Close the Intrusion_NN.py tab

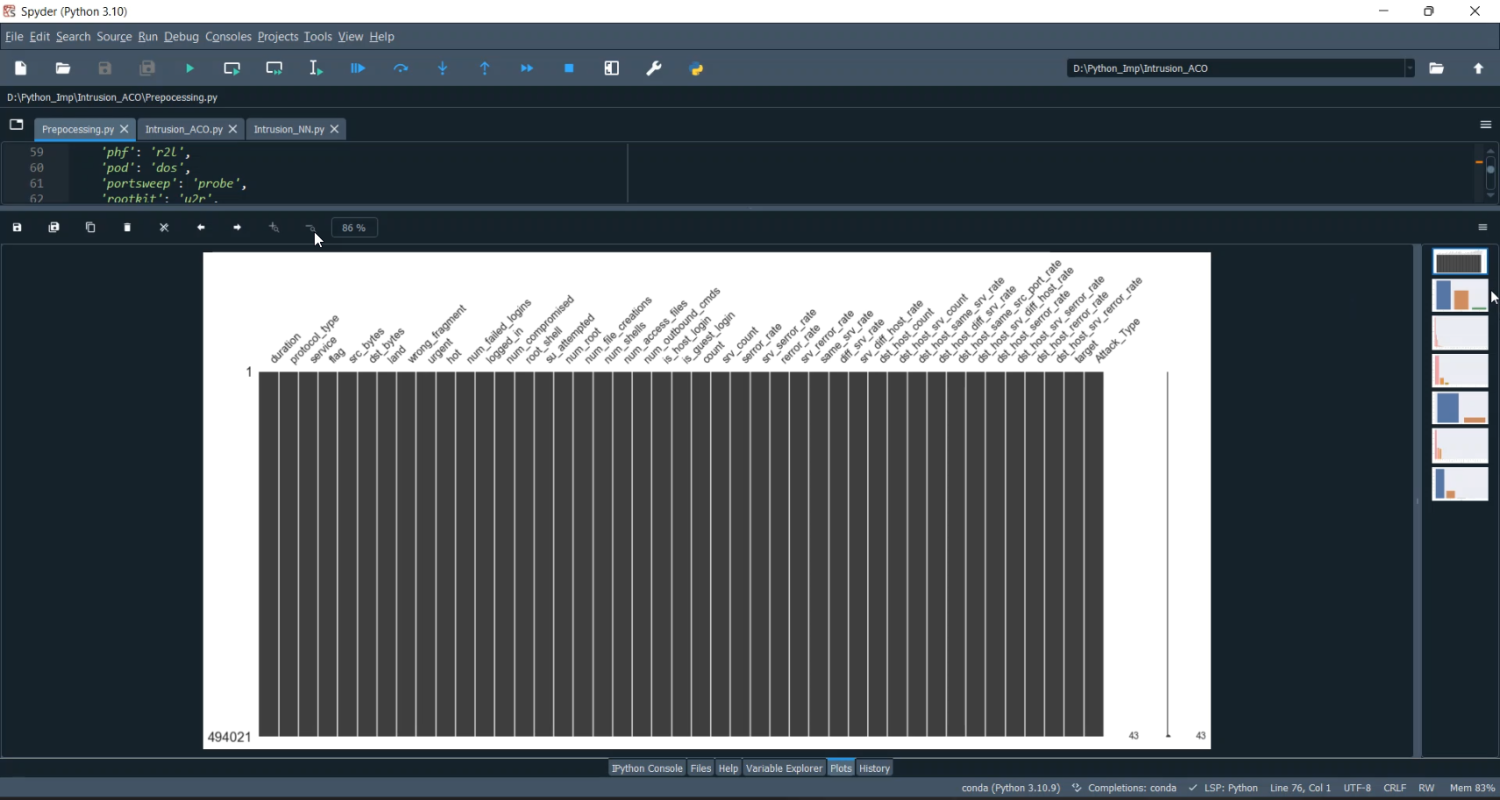tap(335, 130)
